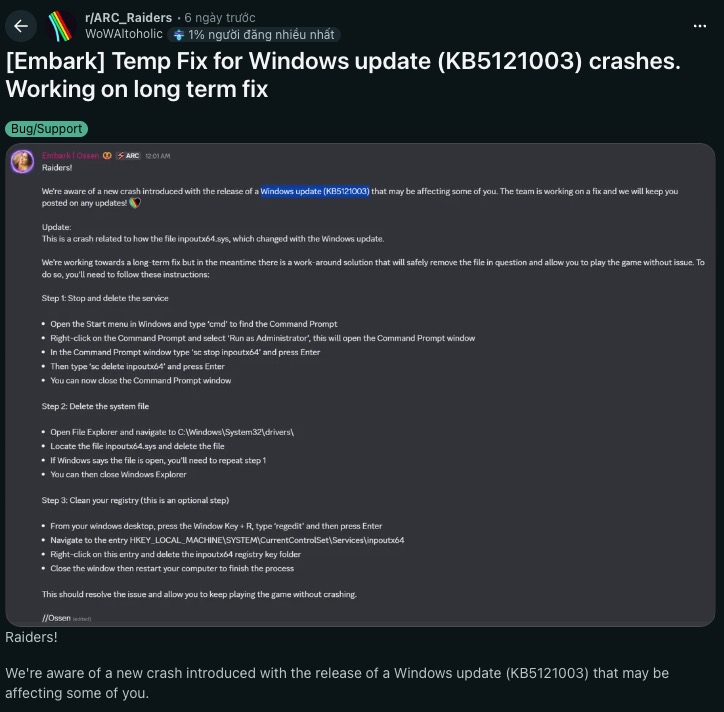Screen dimensions: 724x712
Task: Go back using the left arrow button
Action: pyautogui.click(x=21, y=26)
